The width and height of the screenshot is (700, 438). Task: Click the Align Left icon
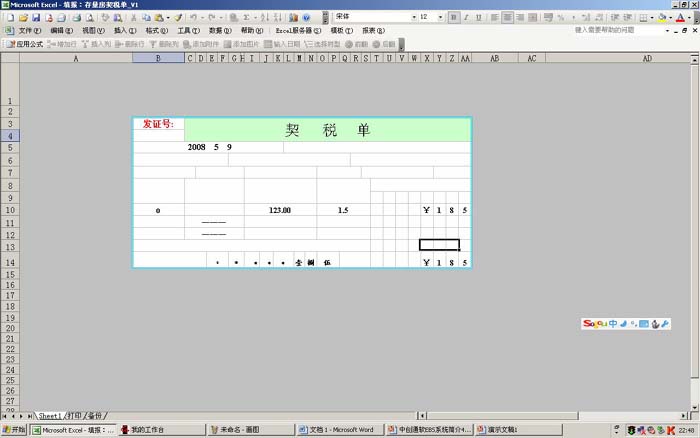[x=494, y=17]
